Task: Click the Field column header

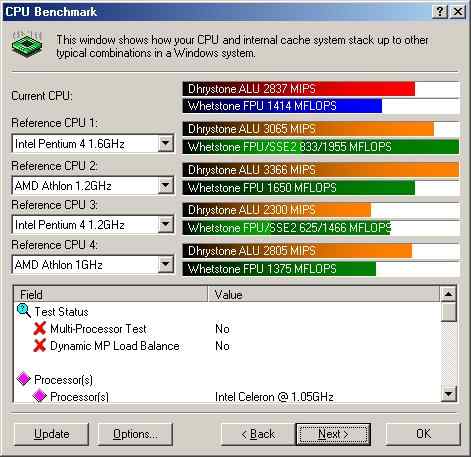Action: tap(111, 294)
